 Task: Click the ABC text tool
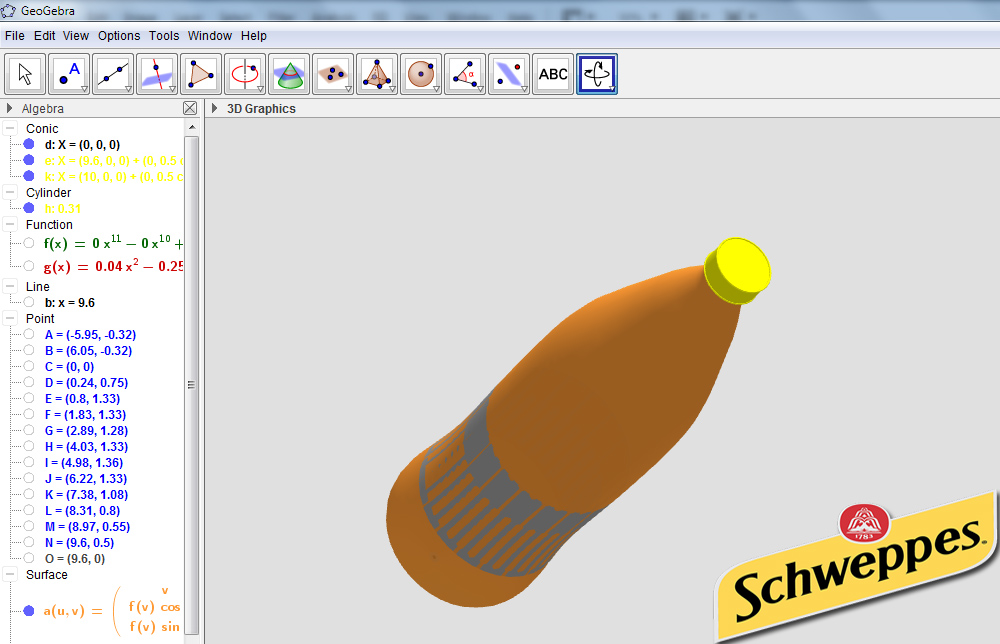[x=553, y=74]
